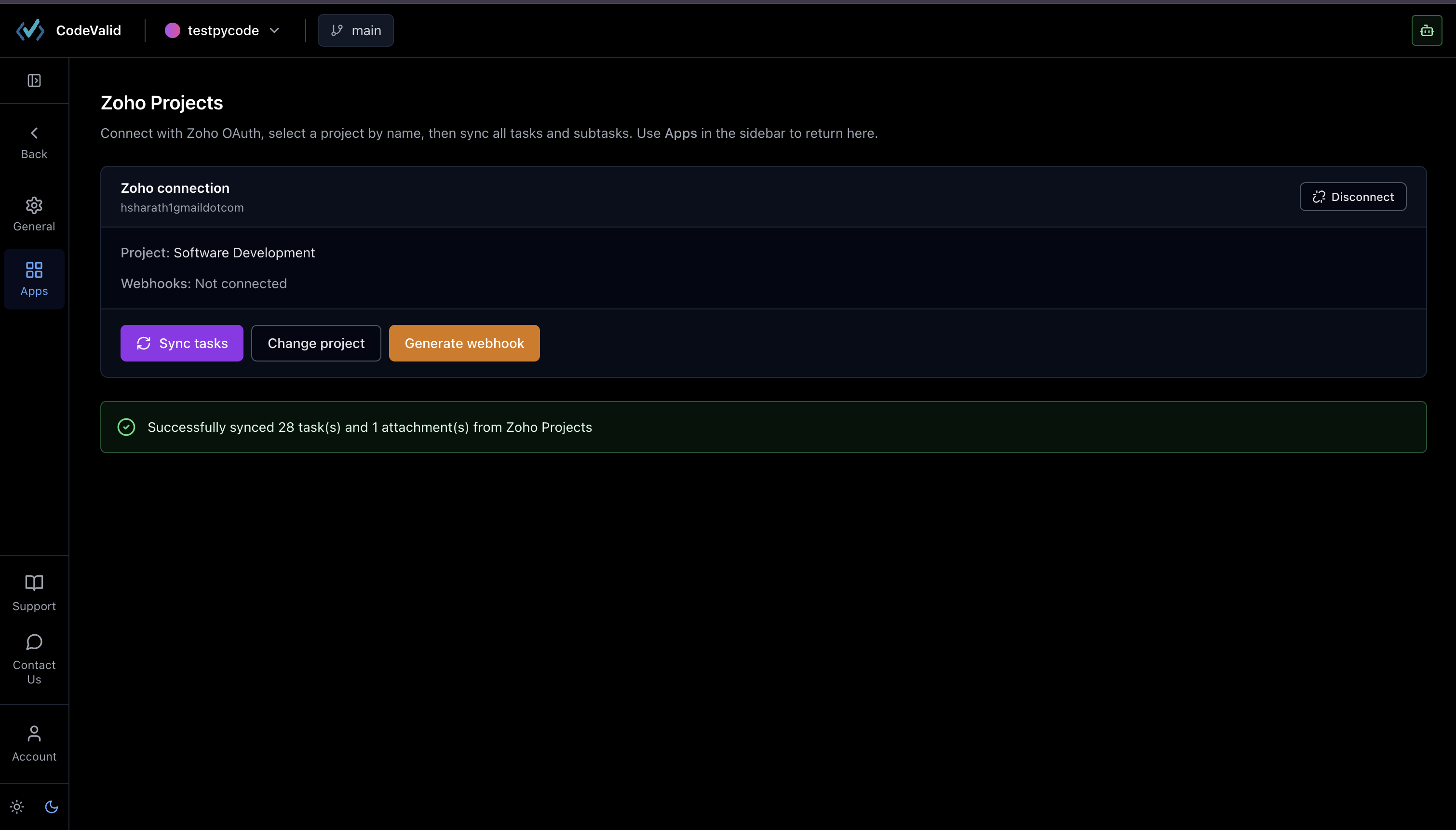Select Webhooks: Not connected status text
The width and height of the screenshot is (1456, 830).
click(203, 283)
